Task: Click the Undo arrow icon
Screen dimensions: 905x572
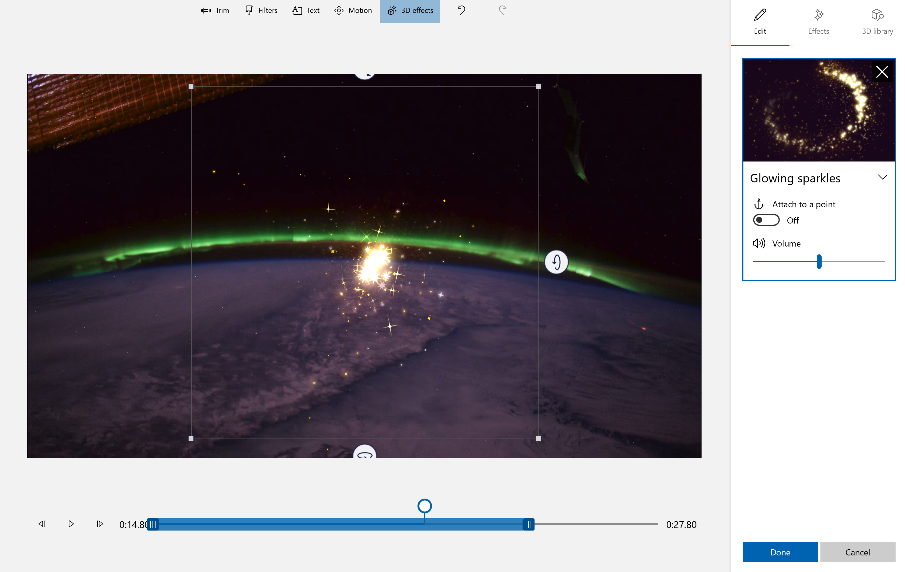Action: click(x=461, y=10)
